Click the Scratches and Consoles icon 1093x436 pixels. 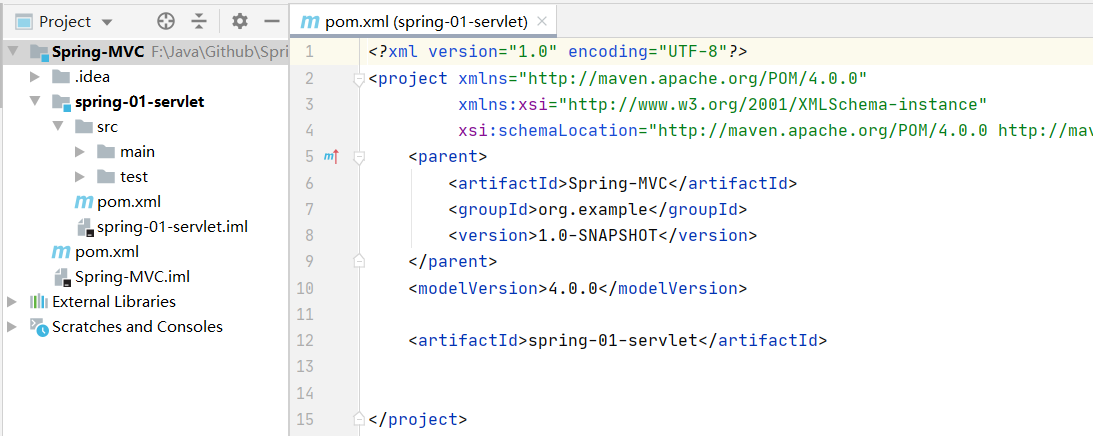pyautogui.click(x=39, y=327)
